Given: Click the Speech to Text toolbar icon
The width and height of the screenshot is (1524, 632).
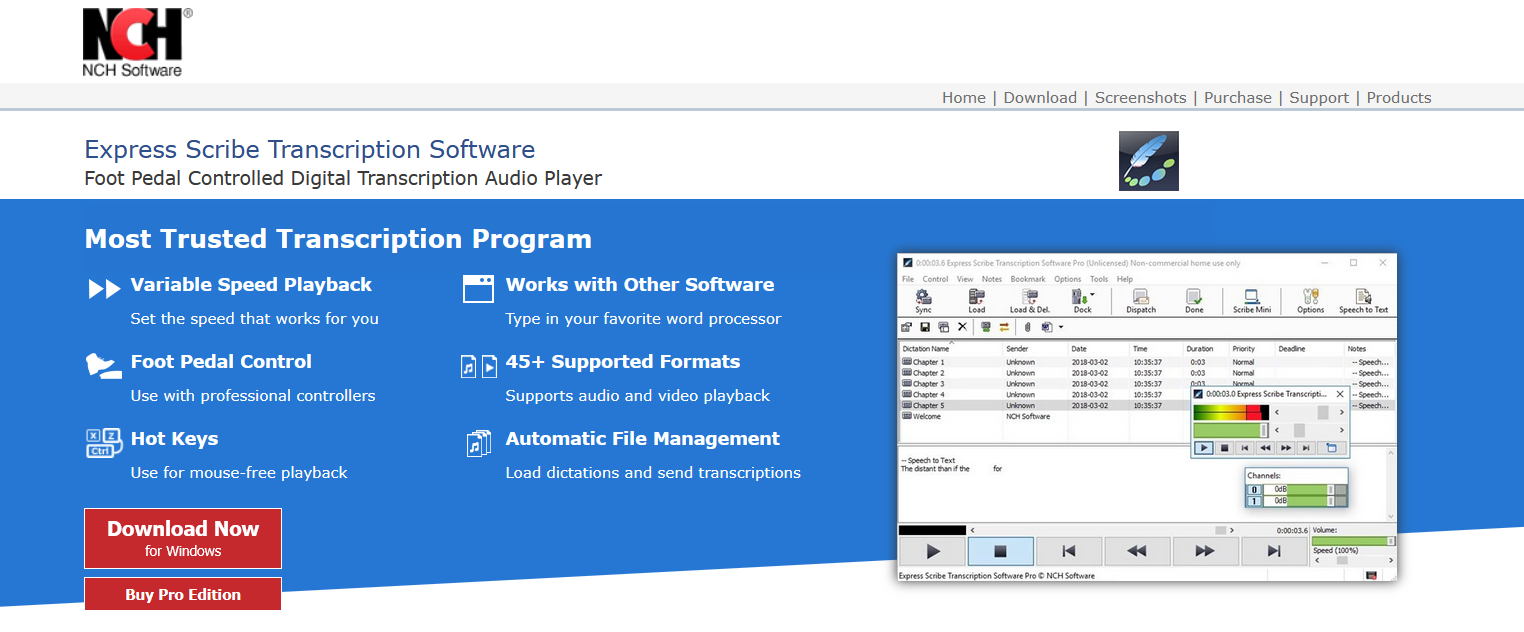Looking at the screenshot, I should tap(1363, 300).
